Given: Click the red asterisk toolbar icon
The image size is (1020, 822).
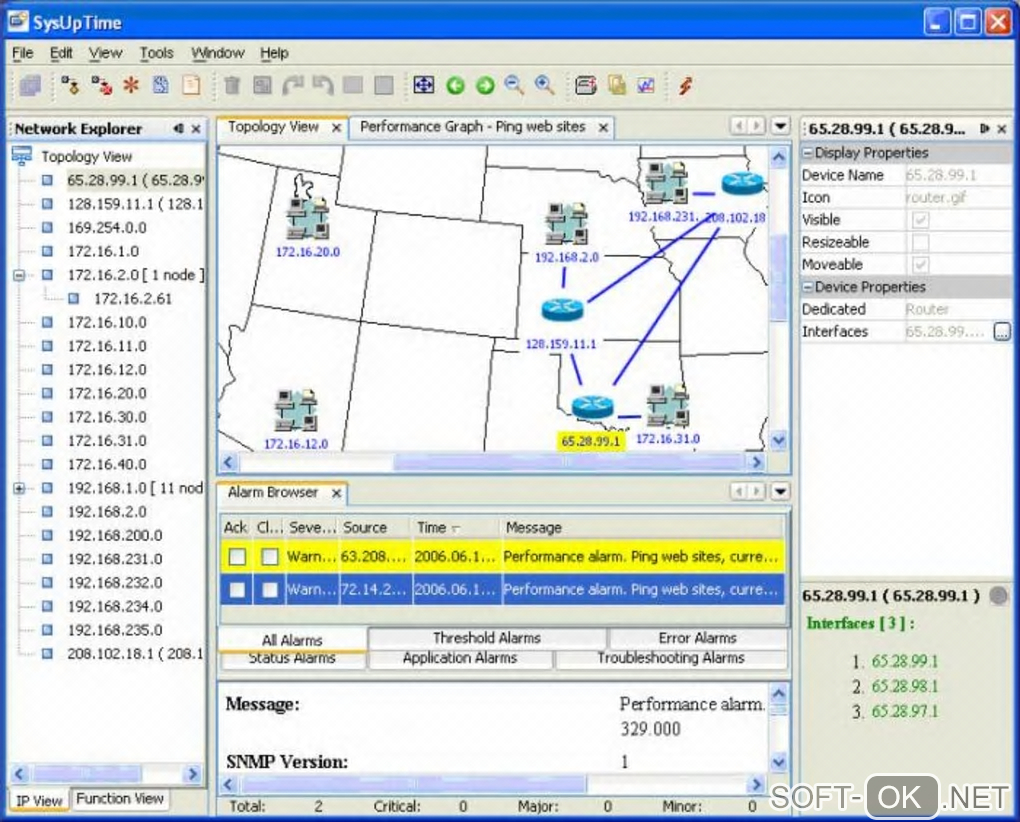Looking at the screenshot, I should pos(131,85).
